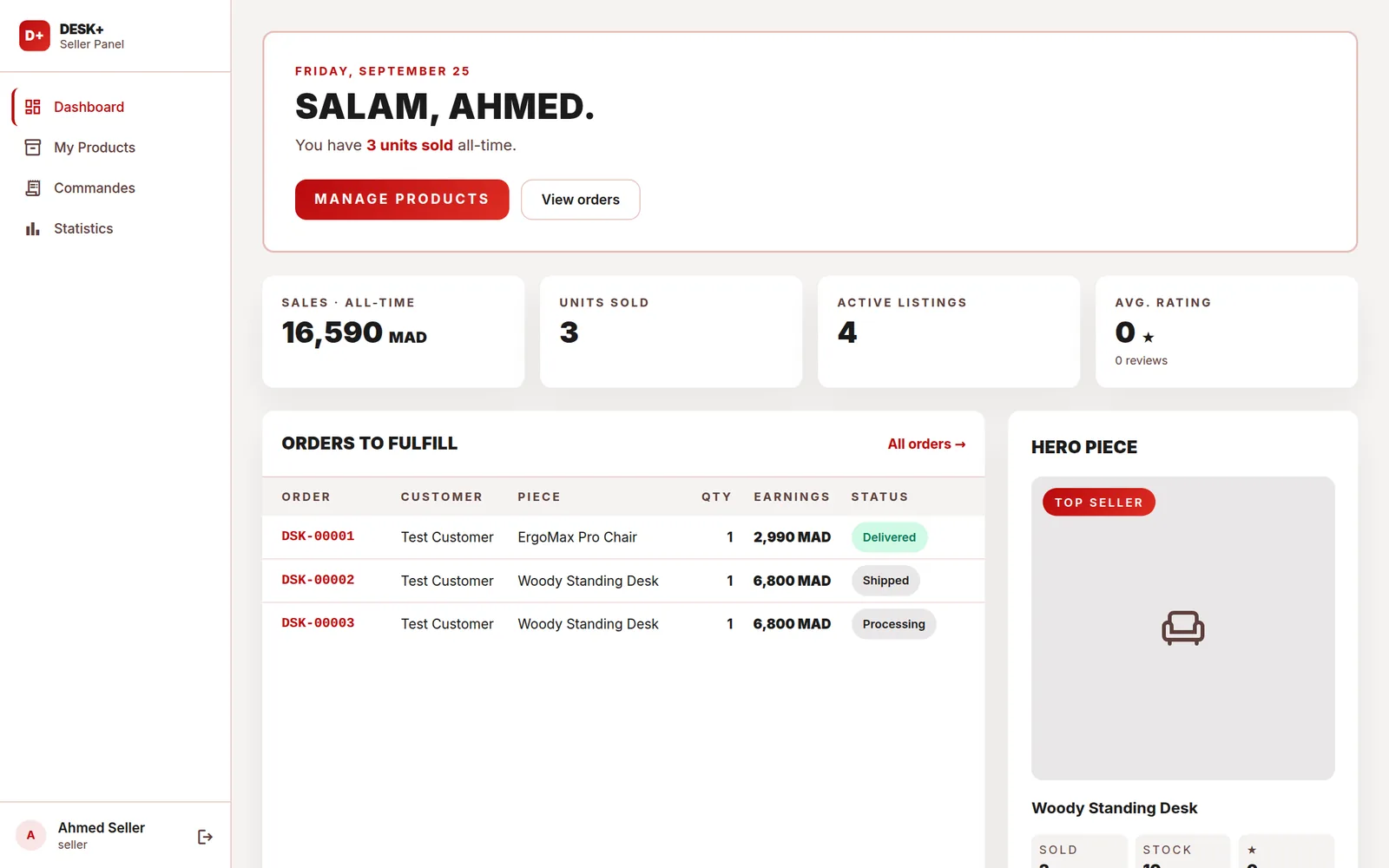Click the 3 units sold highlighted text
This screenshot has width=1389, height=868.
tap(410, 145)
